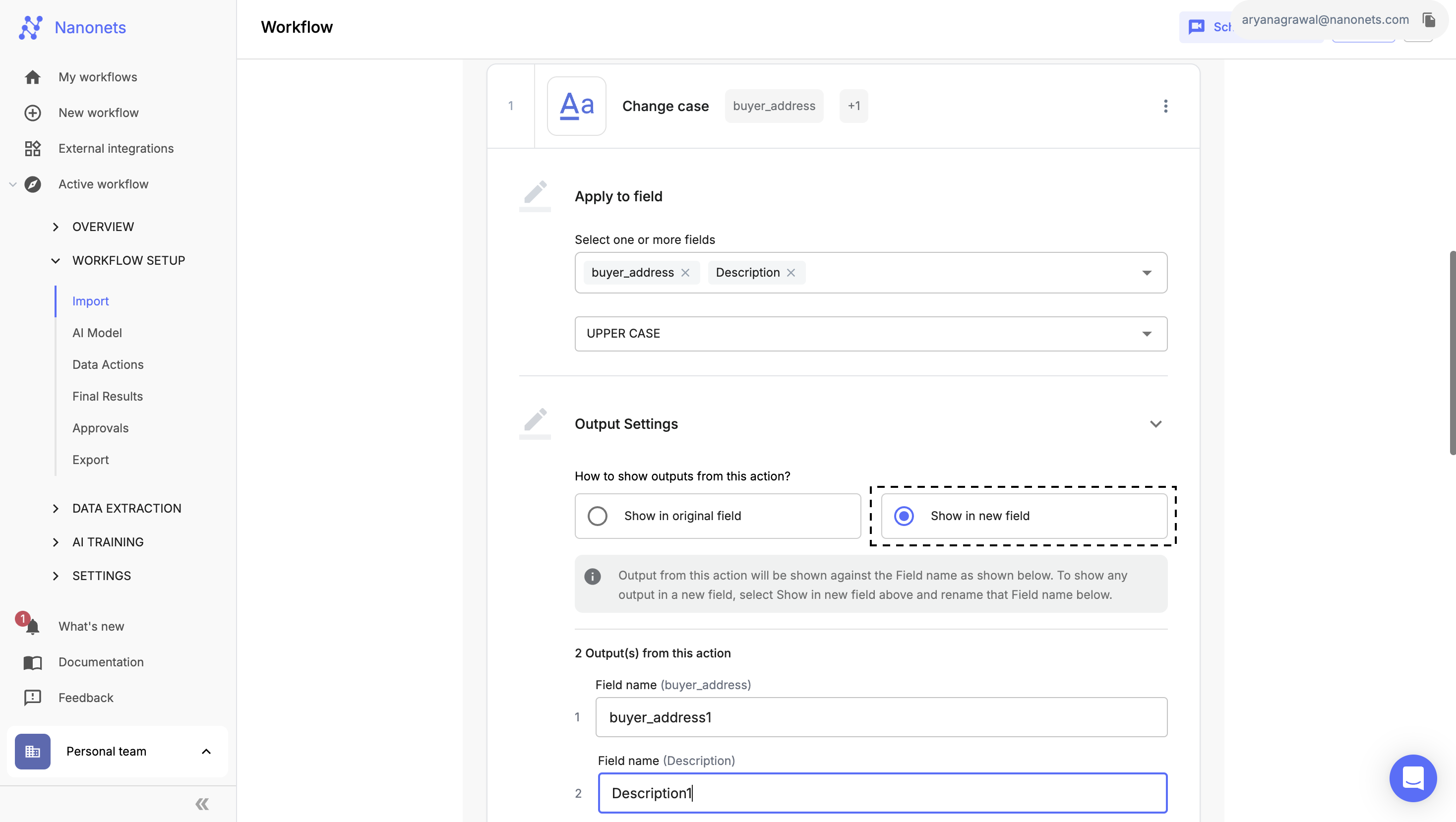Image resolution: width=1456 pixels, height=822 pixels.
Task: Open the UPPER CASE dropdown
Action: pos(871,334)
